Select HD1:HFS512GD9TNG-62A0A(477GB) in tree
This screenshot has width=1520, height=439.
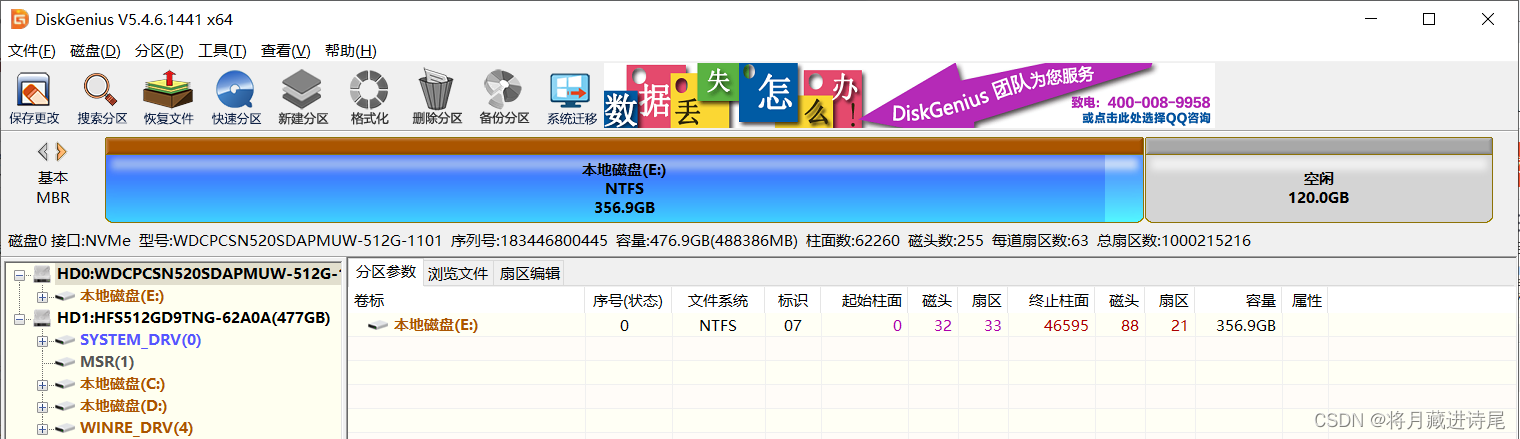(x=194, y=318)
